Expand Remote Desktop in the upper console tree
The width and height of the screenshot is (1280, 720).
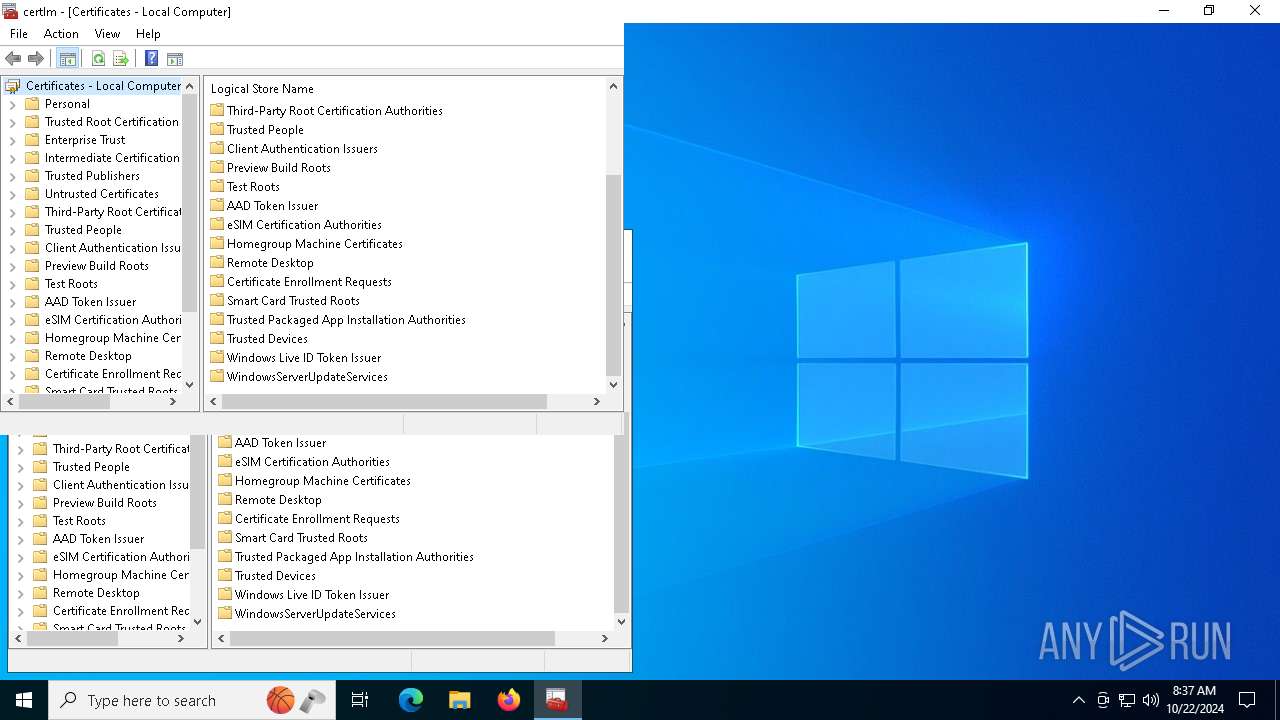pos(13,356)
